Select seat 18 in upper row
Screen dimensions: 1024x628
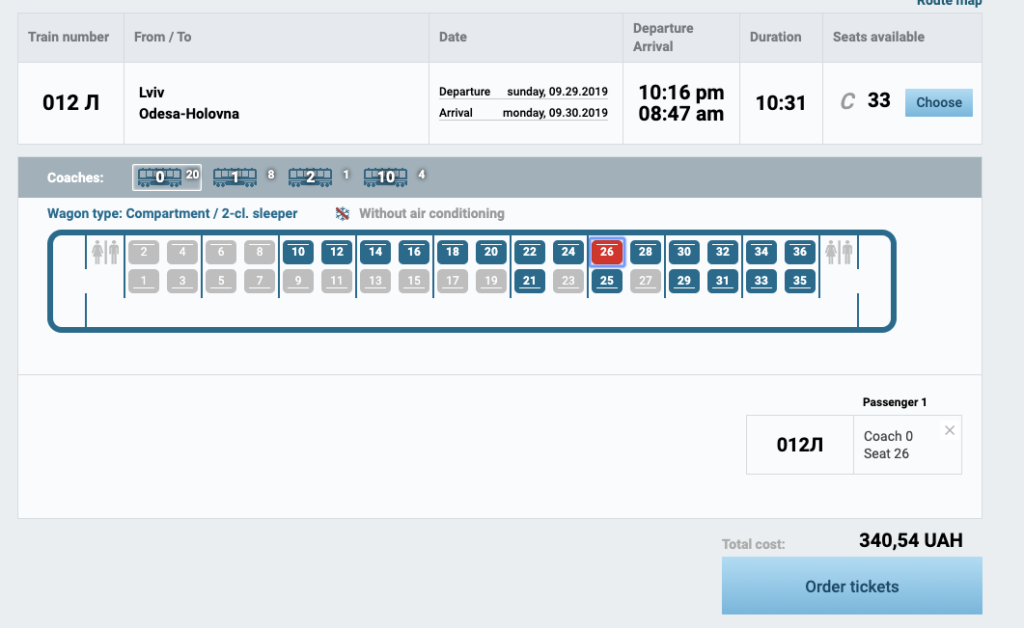453,252
